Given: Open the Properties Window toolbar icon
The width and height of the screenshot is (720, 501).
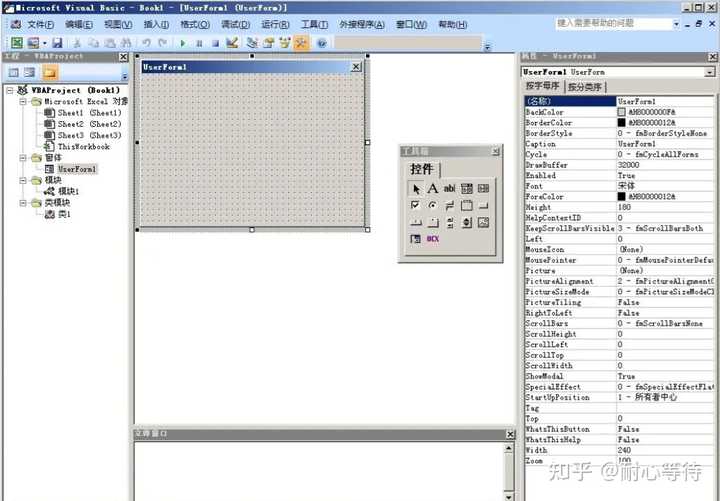Looking at the screenshot, I should tap(269, 43).
